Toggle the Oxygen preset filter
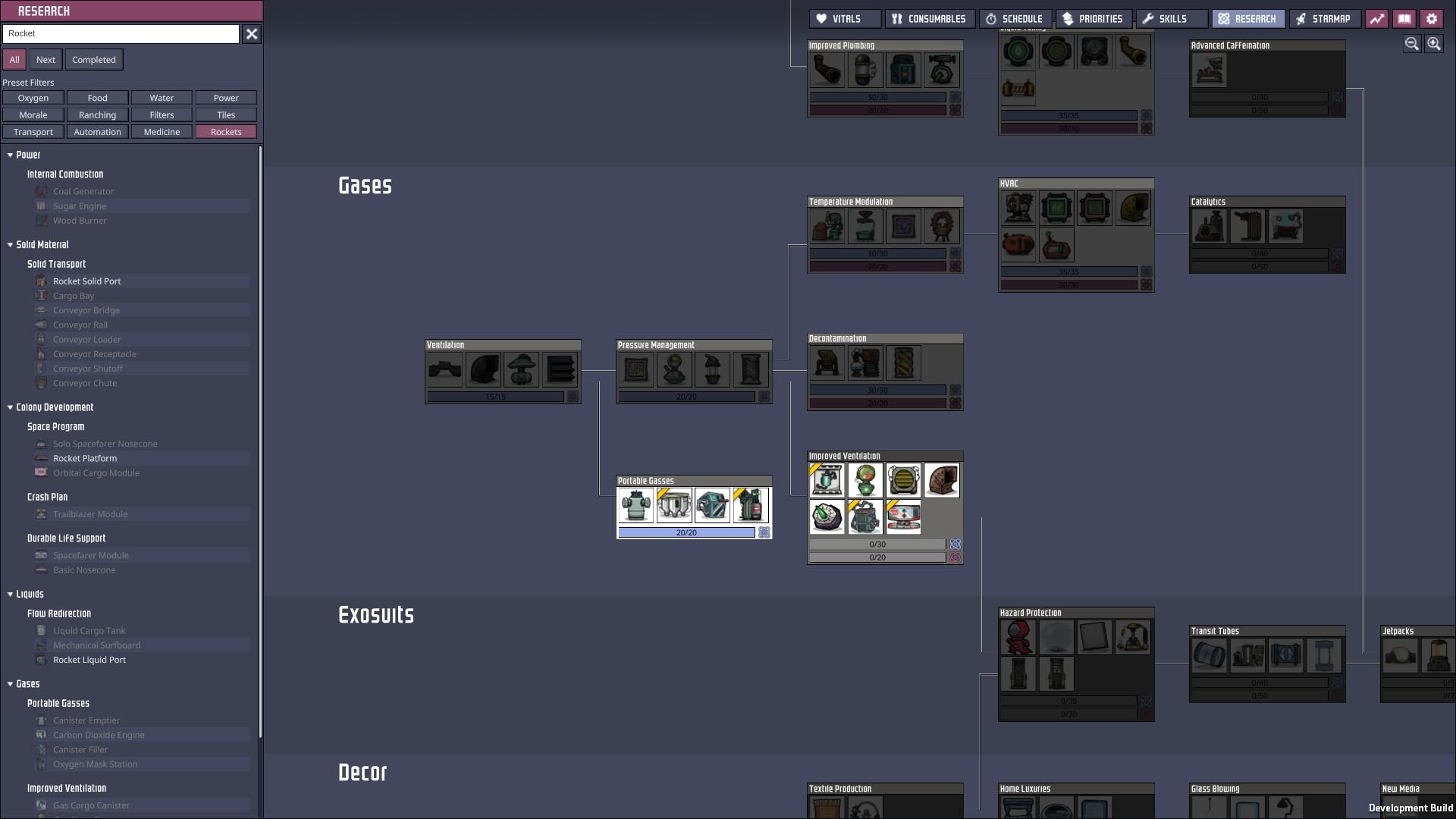This screenshot has width=1456, height=819. (x=33, y=98)
